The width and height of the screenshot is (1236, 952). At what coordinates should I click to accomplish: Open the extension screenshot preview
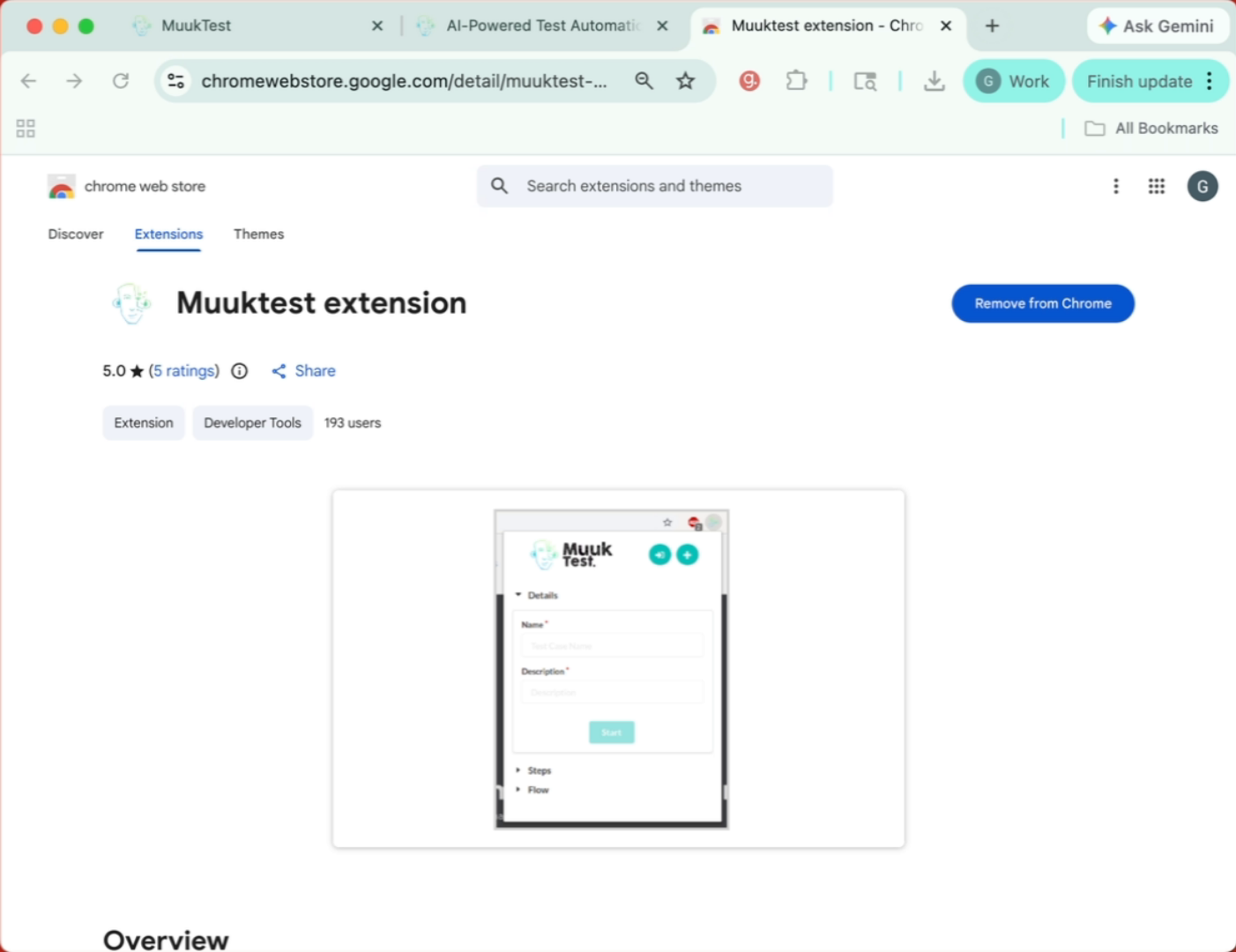click(618, 669)
